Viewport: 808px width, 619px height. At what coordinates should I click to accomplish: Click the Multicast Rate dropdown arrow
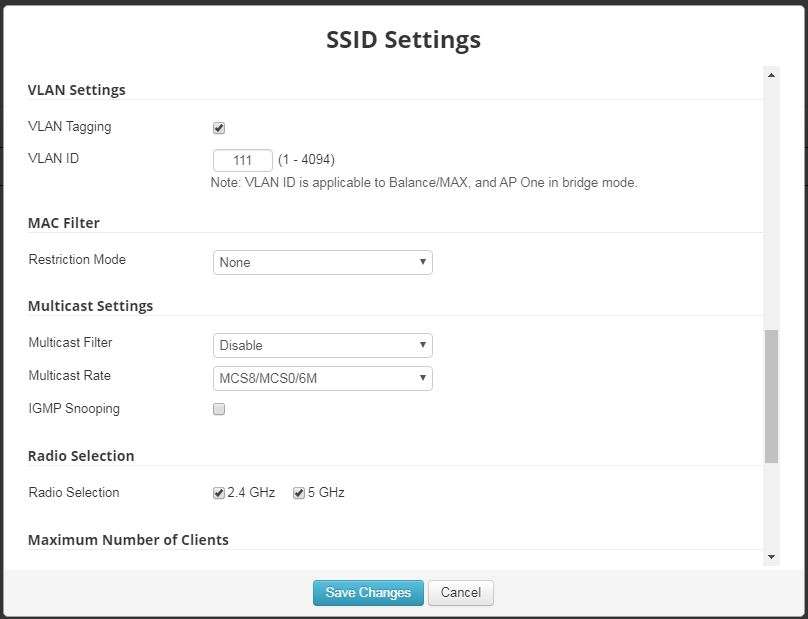(423, 378)
